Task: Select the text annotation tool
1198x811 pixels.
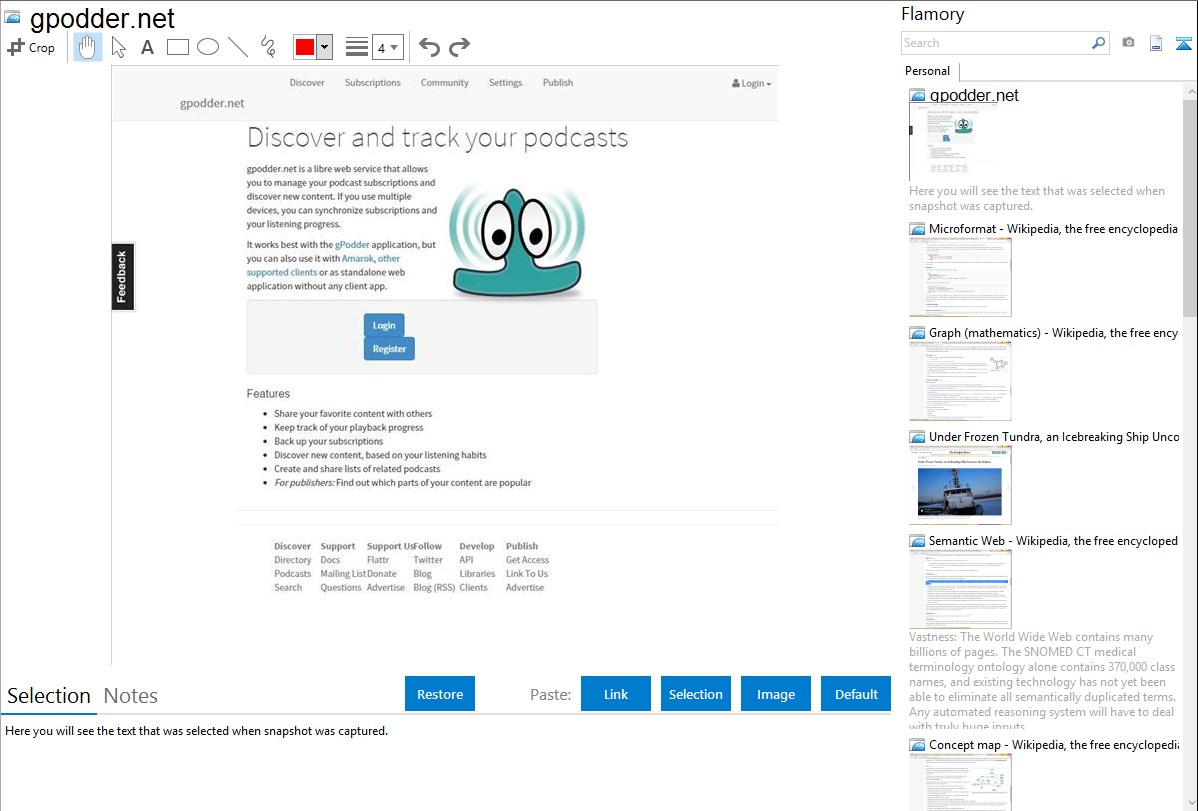Action: [x=147, y=47]
